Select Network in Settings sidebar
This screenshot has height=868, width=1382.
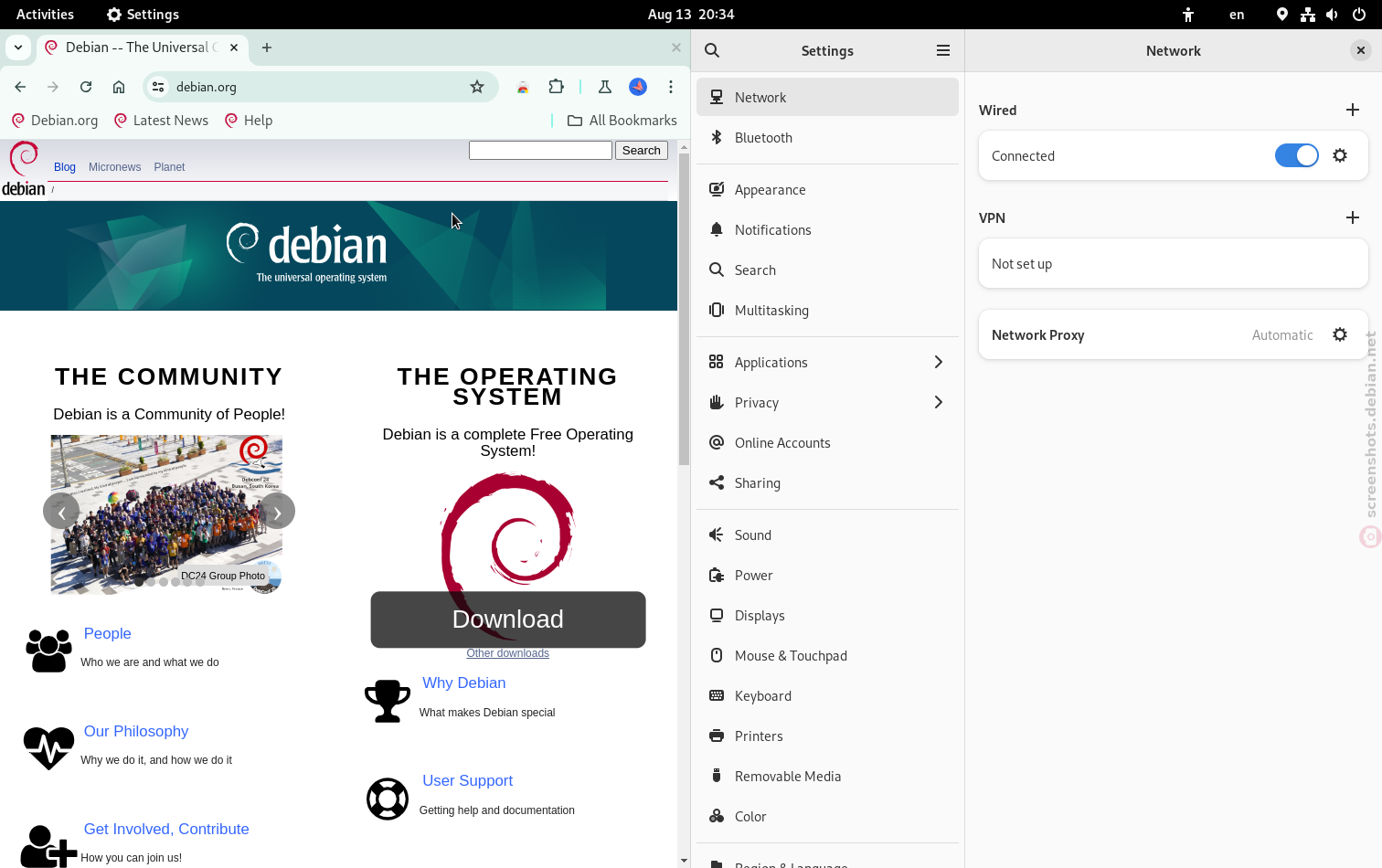827,97
